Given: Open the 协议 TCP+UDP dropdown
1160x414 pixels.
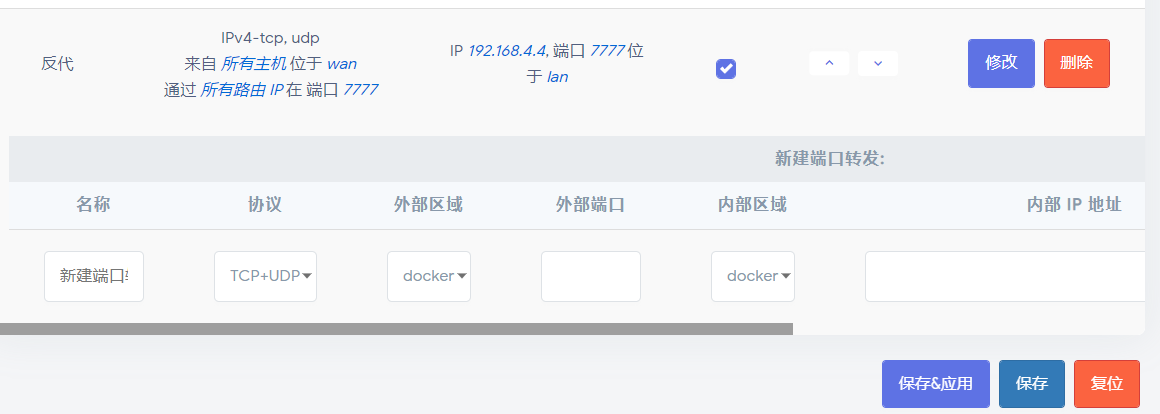Looking at the screenshot, I should coord(266,276).
